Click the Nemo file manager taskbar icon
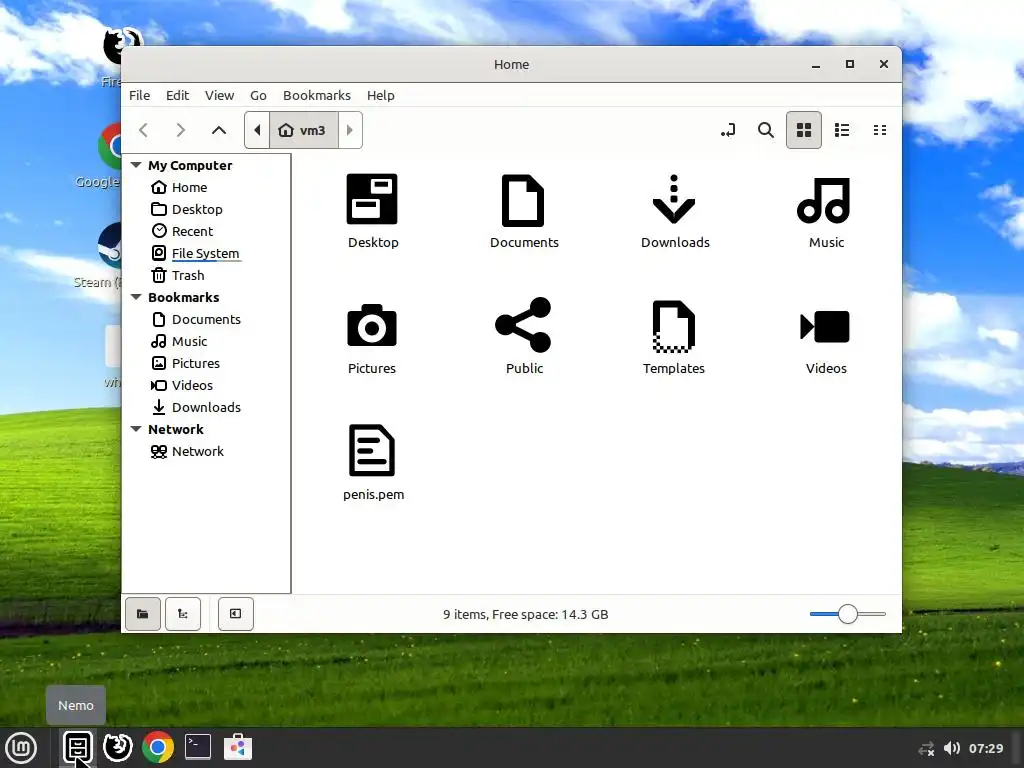Viewport: 1024px width, 768px height. click(x=78, y=748)
